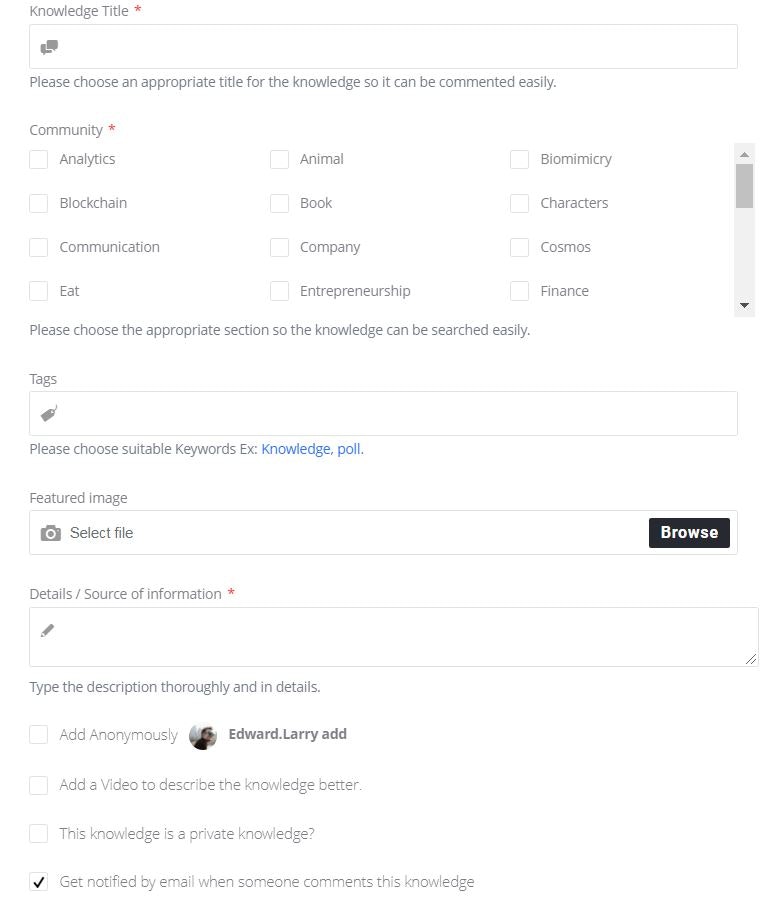Click the tag icon in Tags field
Screen dimensions: 768x898
[x=49, y=413]
